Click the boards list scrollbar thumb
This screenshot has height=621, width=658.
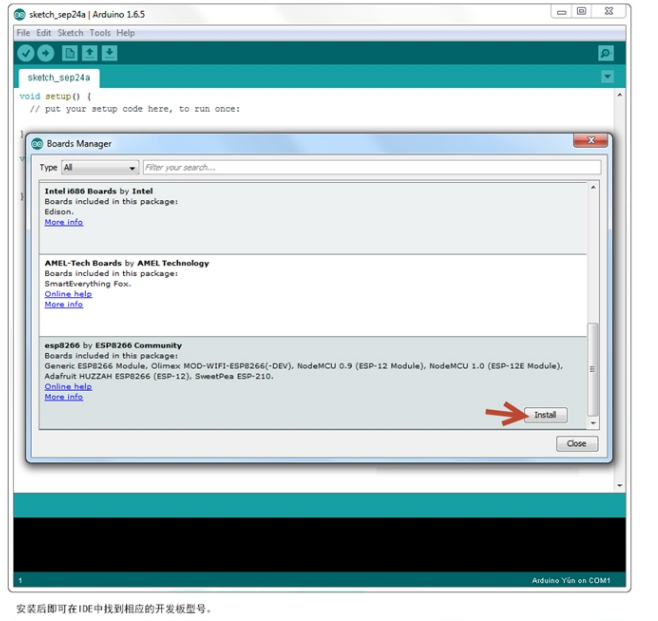pyautogui.click(x=593, y=369)
